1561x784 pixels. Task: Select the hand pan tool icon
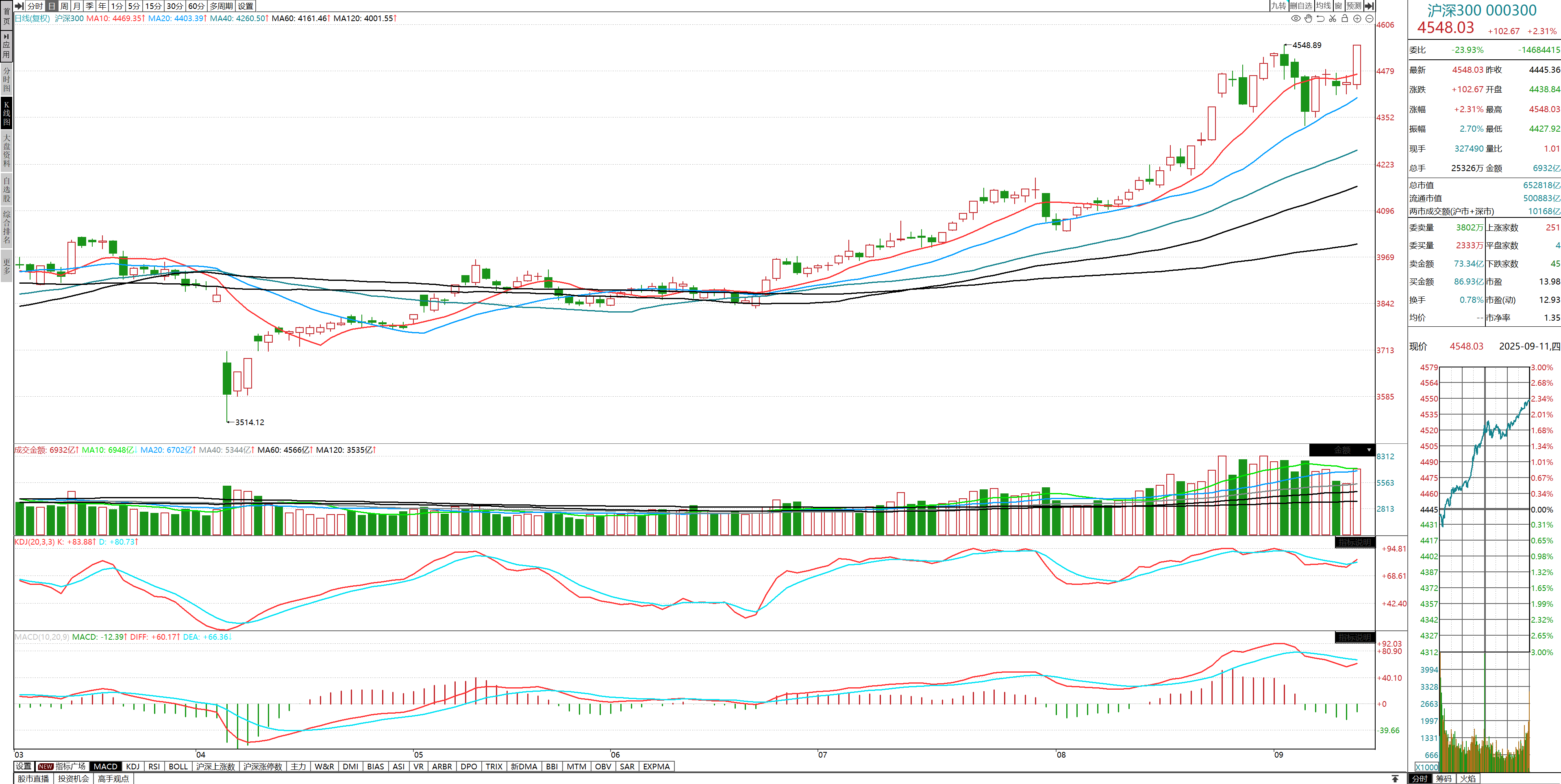tap(1308, 18)
